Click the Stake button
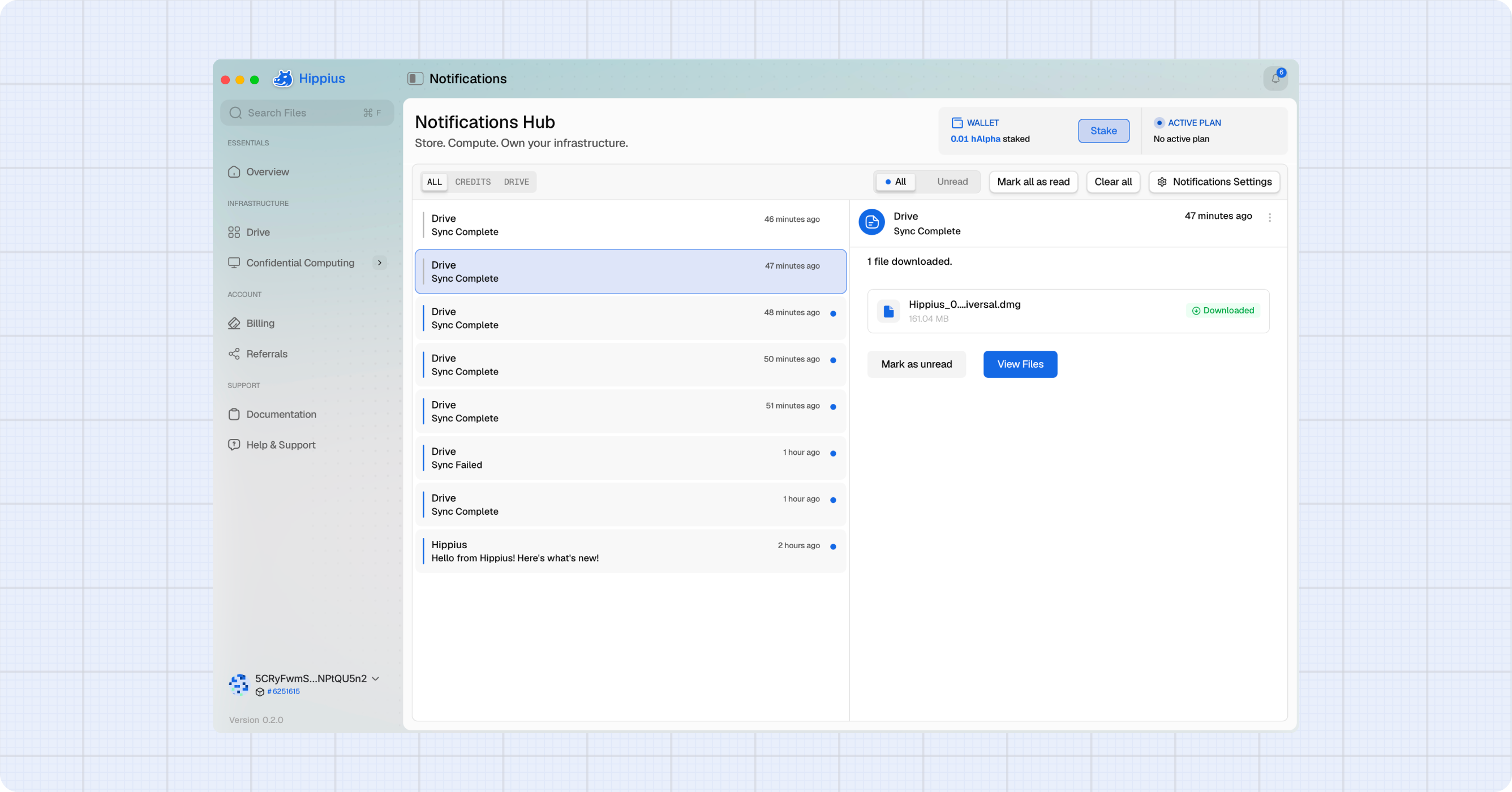This screenshot has width=1512, height=792. (1103, 131)
